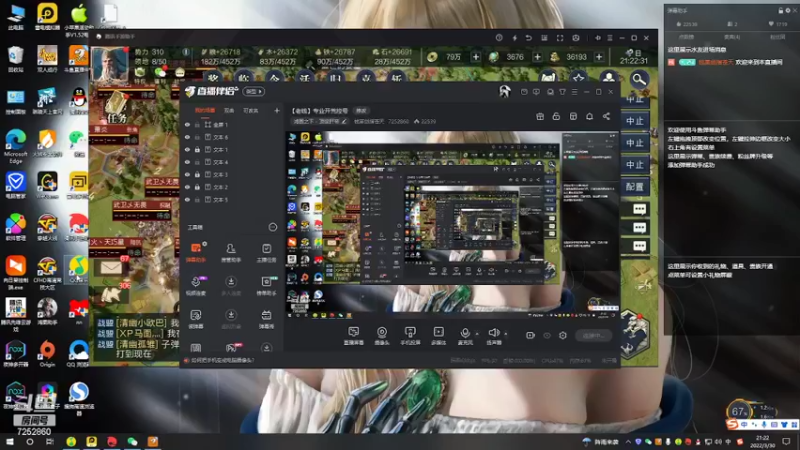Select layer row 文本 4
This screenshot has height=450, width=800.
[232, 162]
